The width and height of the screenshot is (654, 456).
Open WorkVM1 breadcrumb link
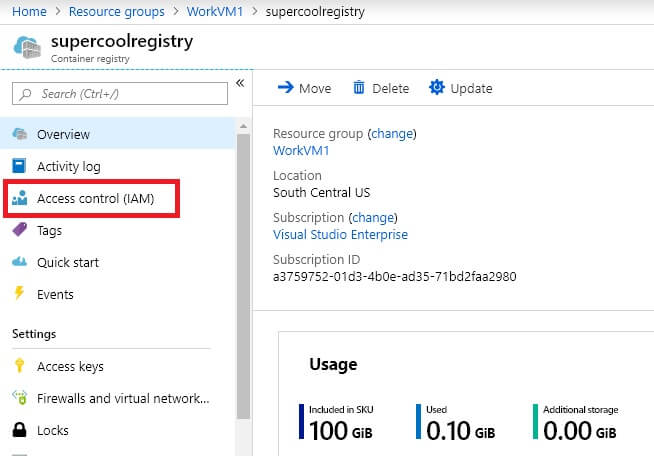[x=215, y=11]
